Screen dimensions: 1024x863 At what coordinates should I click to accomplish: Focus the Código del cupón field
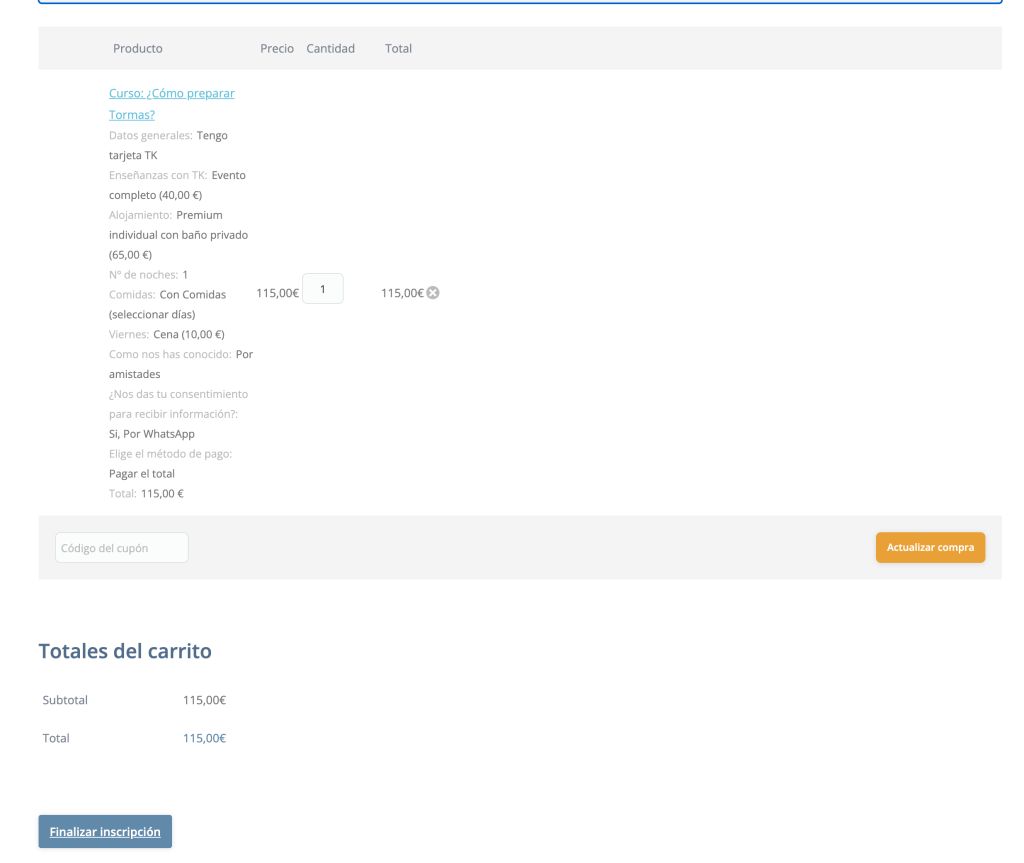[121, 547]
